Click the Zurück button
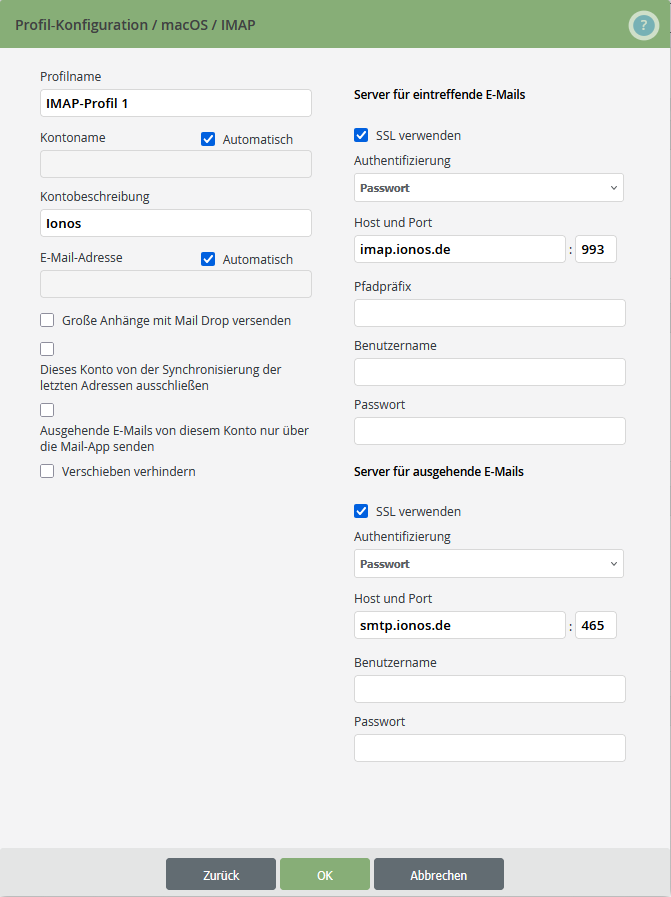The image size is (671, 897). [x=220, y=873]
